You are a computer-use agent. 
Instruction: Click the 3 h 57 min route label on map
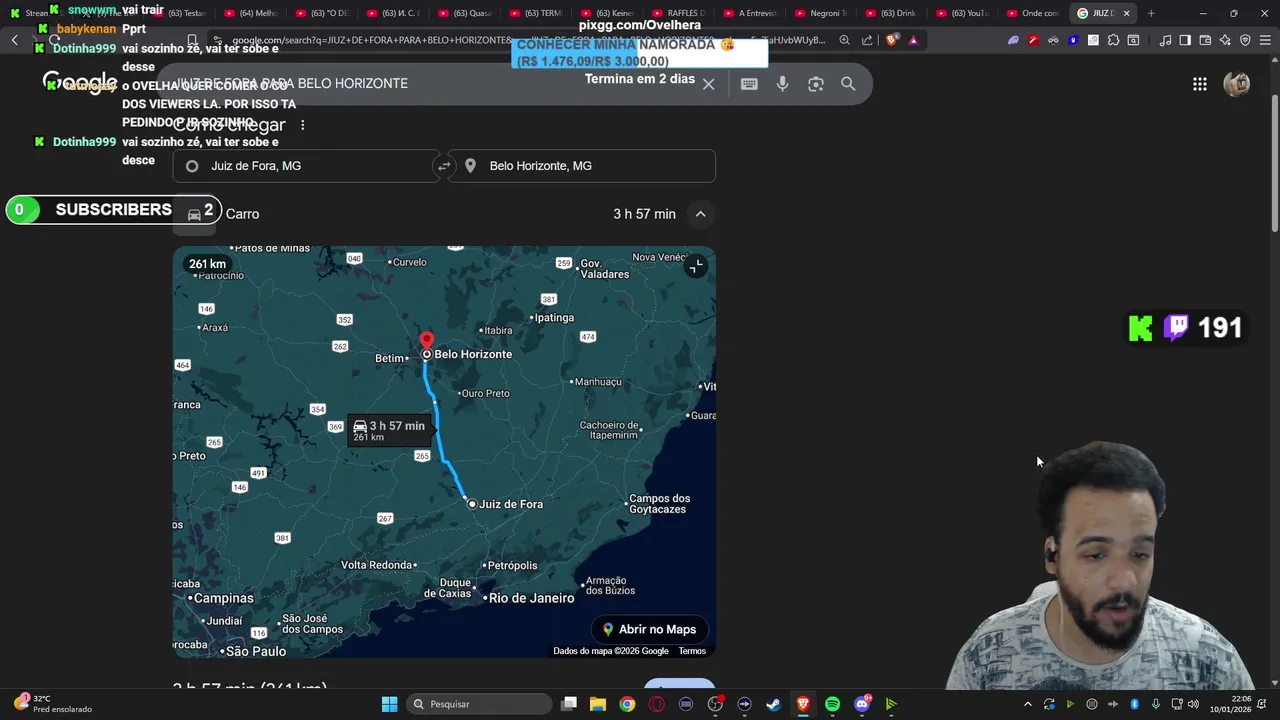[389, 430]
